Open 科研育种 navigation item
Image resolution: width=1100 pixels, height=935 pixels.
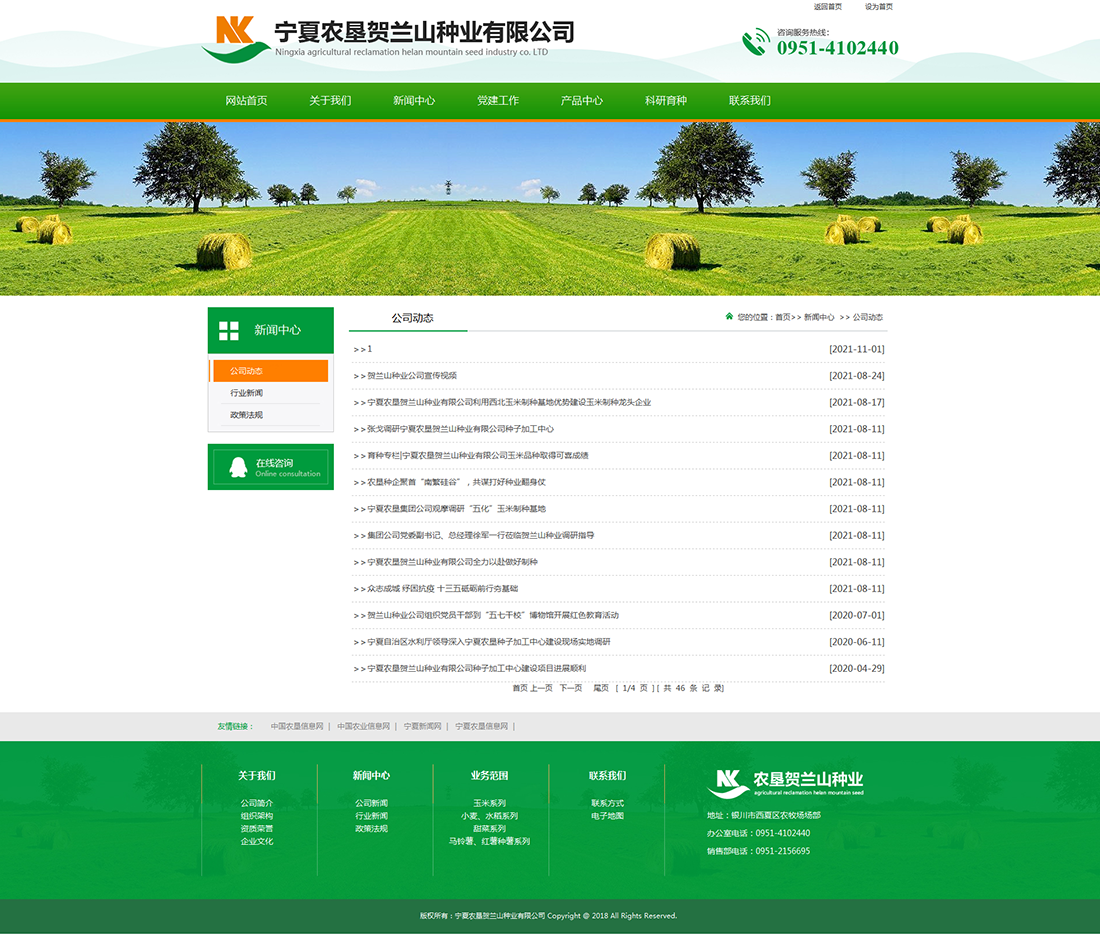666,101
